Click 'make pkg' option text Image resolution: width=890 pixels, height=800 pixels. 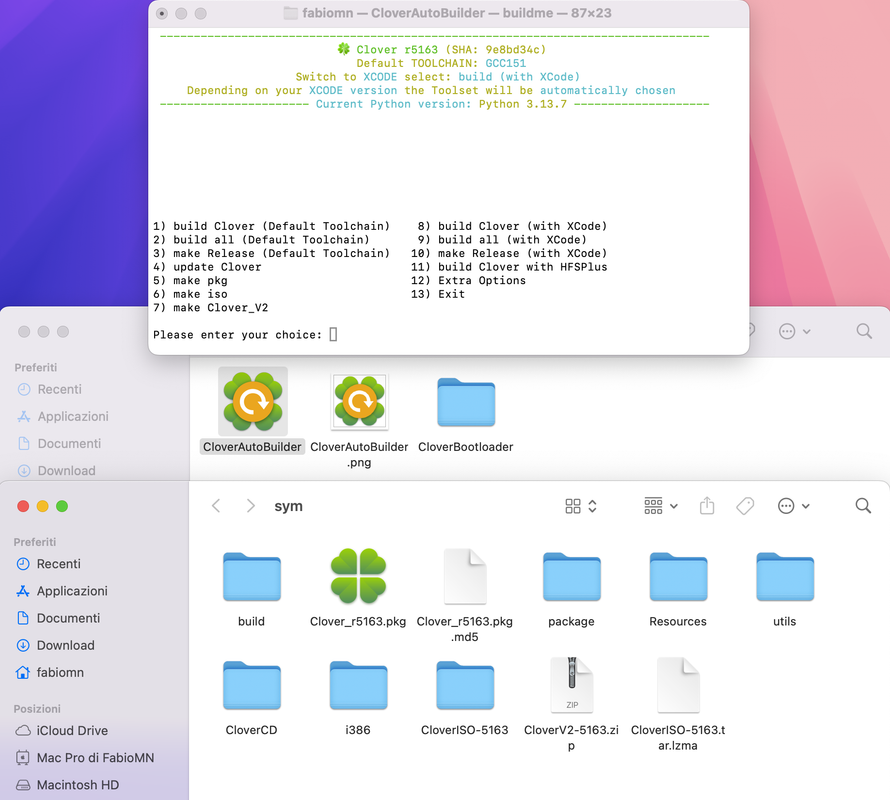(200, 280)
